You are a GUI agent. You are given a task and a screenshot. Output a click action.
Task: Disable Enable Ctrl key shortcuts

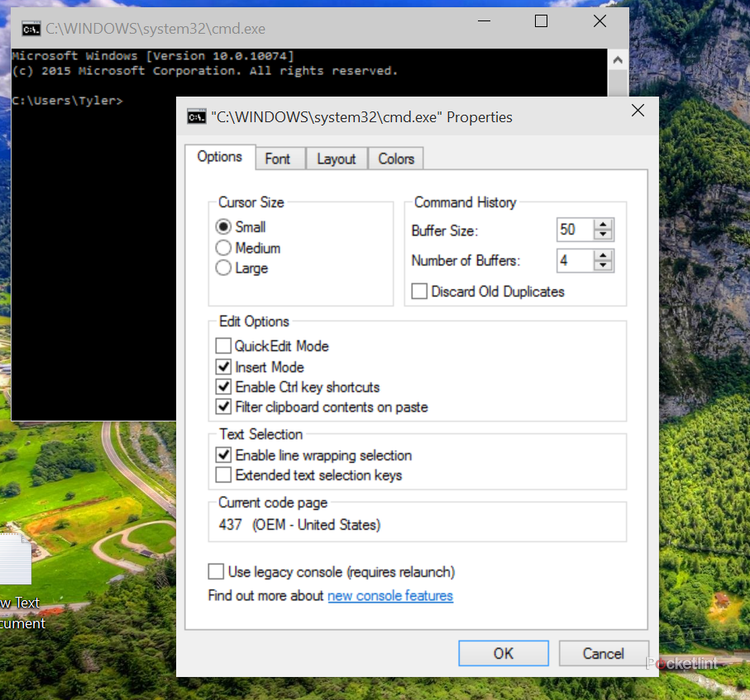point(223,387)
